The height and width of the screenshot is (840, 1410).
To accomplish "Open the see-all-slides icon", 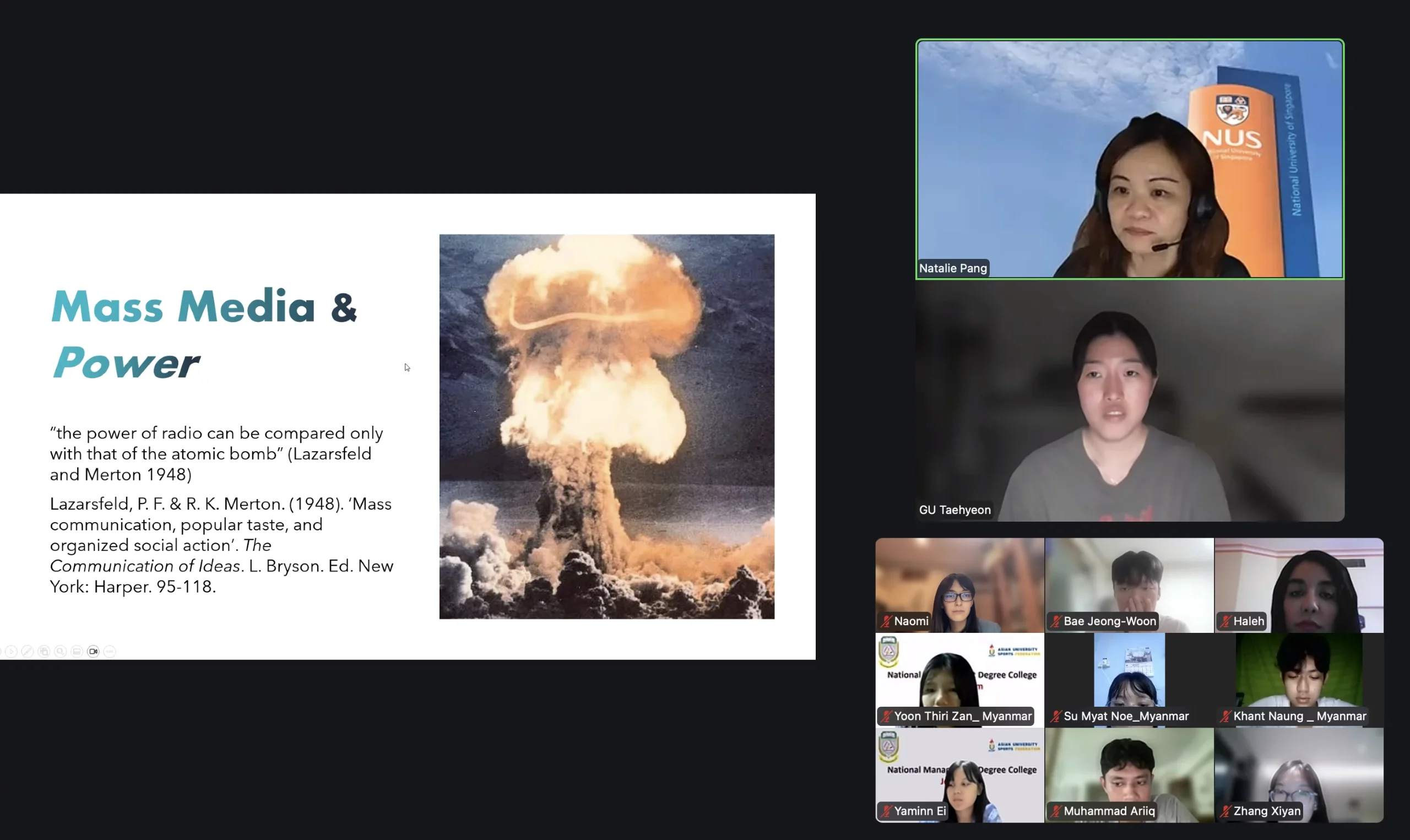I will pos(44,652).
